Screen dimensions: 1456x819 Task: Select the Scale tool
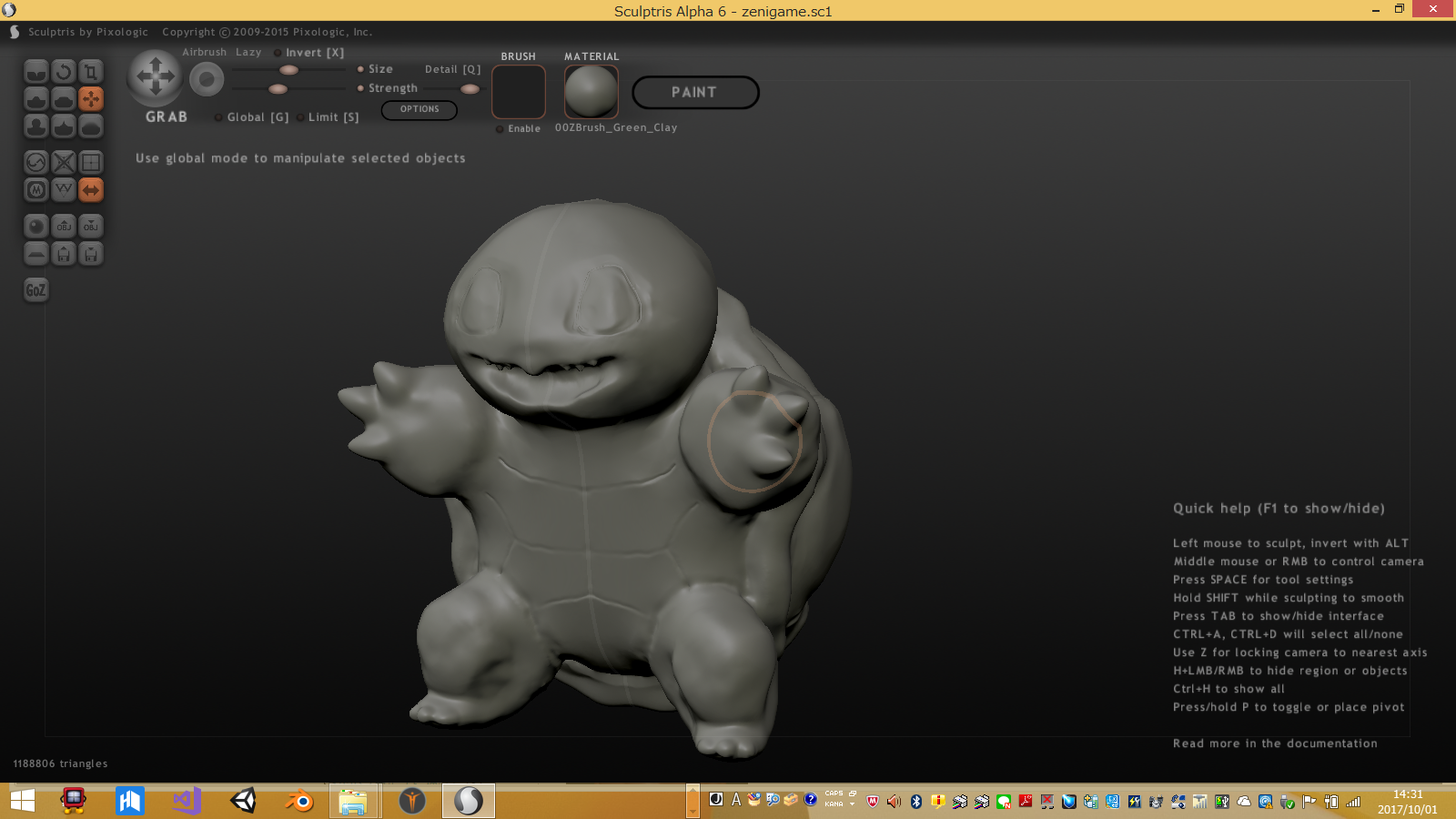(91, 71)
